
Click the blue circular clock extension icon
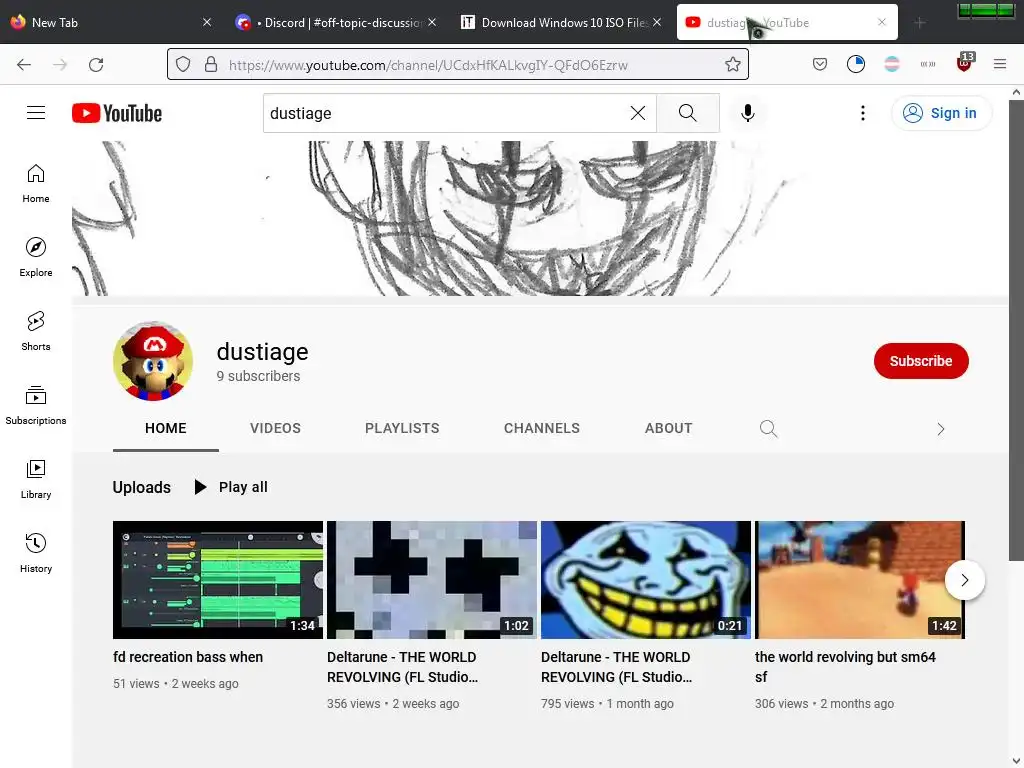856,64
